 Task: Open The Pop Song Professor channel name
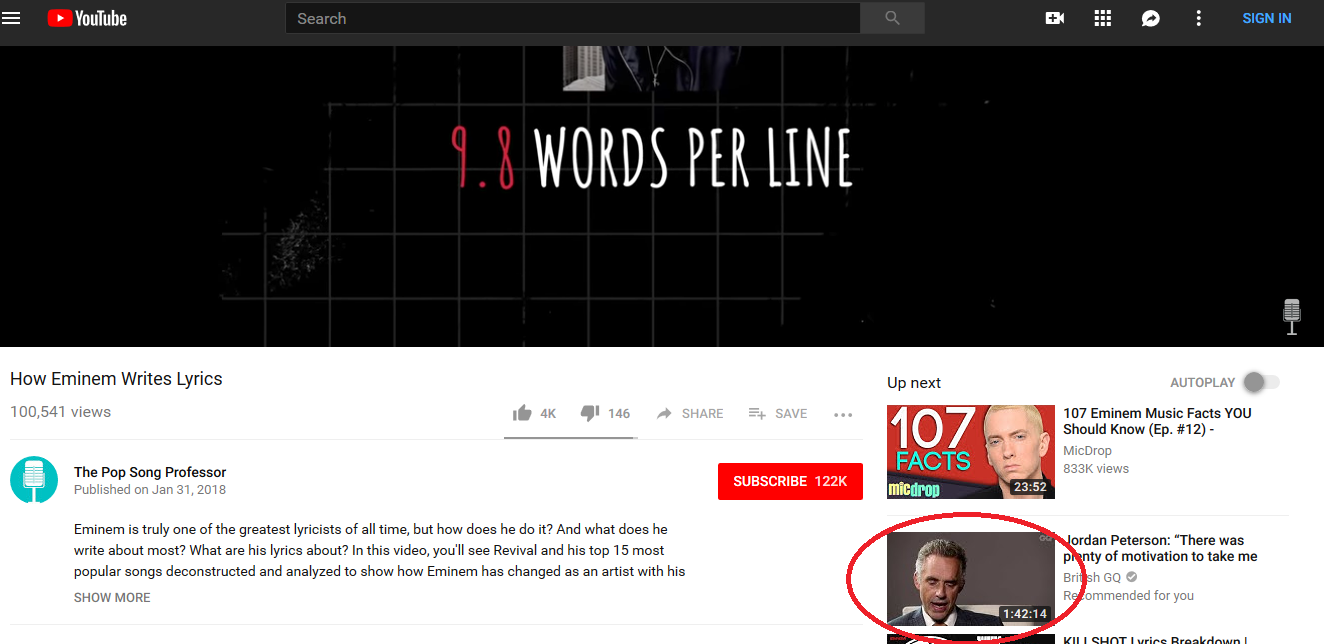point(150,472)
